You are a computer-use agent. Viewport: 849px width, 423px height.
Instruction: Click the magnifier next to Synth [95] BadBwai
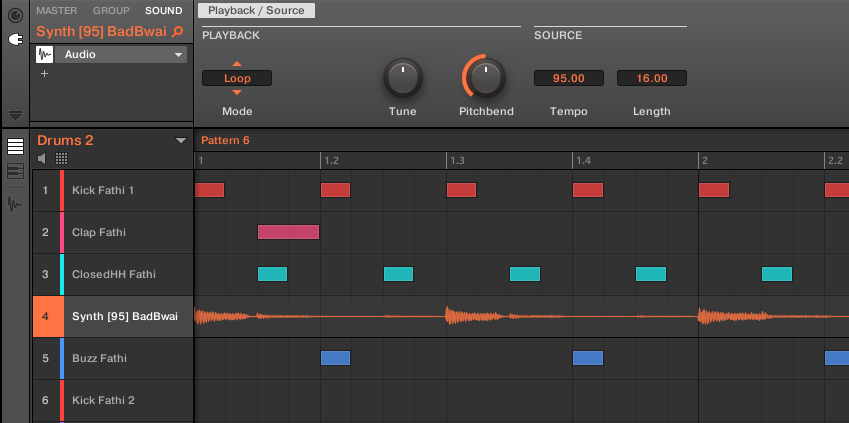178,32
